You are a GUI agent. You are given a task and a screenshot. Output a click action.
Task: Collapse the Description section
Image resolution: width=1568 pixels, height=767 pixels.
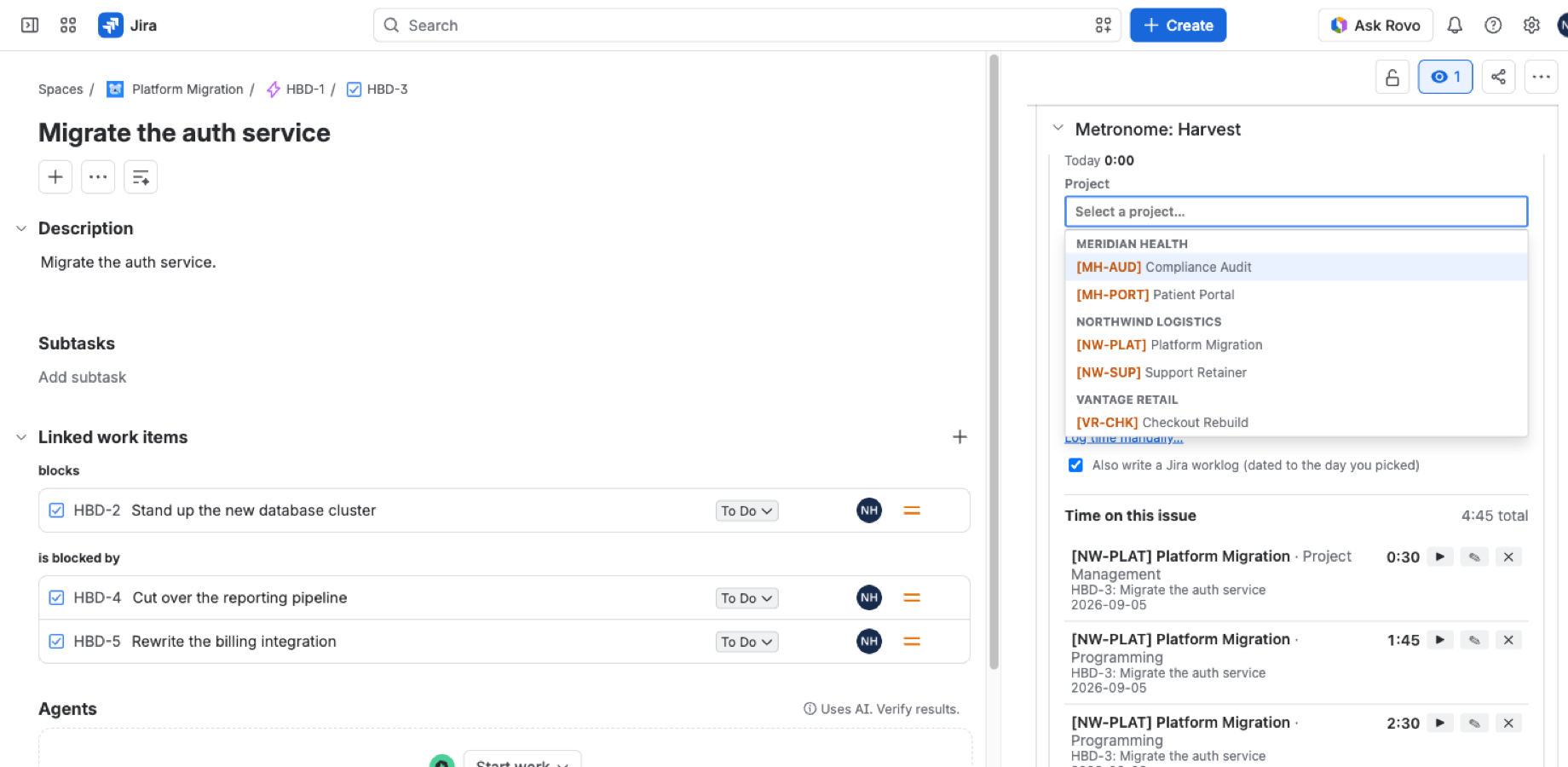pos(21,228)
